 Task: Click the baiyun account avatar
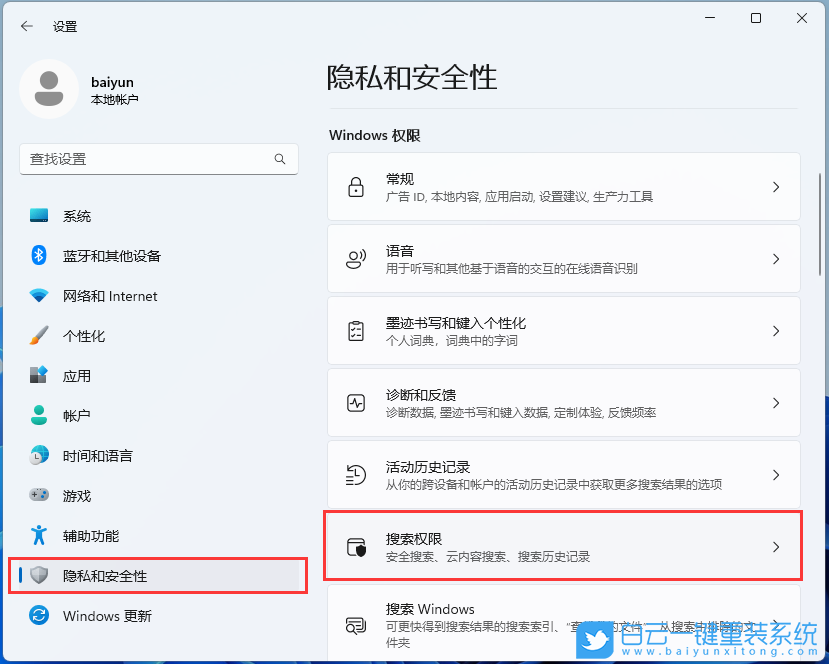point(50,89)
